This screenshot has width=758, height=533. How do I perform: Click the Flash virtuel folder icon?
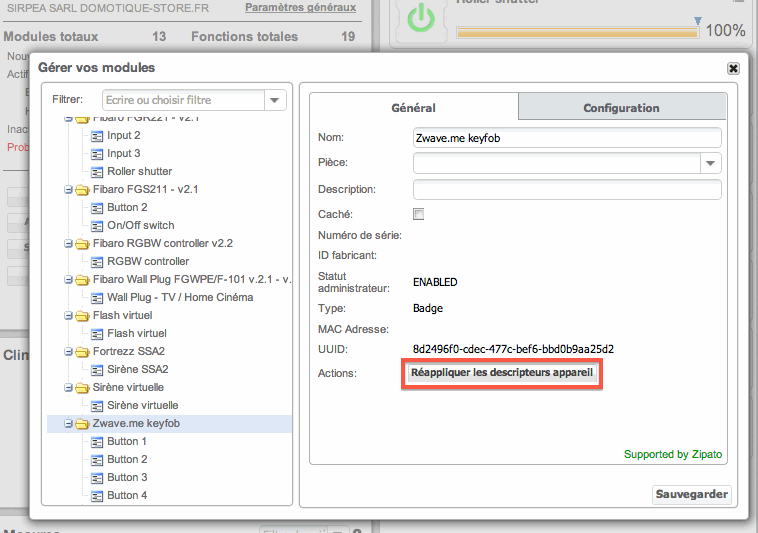(79, 316)
